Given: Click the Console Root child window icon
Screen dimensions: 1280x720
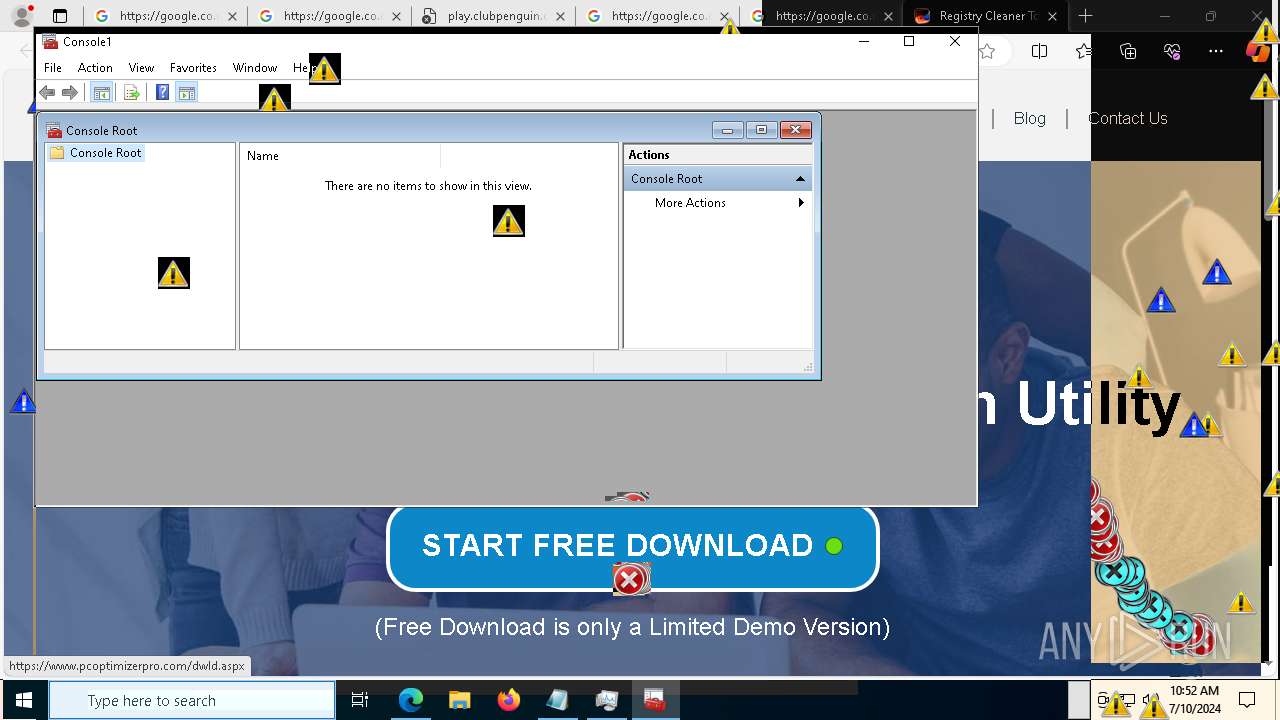Looking at the screenshot, I should (54, 131).
